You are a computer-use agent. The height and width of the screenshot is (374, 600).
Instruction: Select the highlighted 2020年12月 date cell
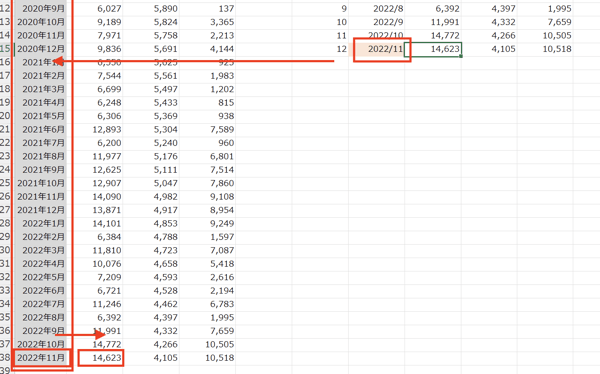point(41,49)
